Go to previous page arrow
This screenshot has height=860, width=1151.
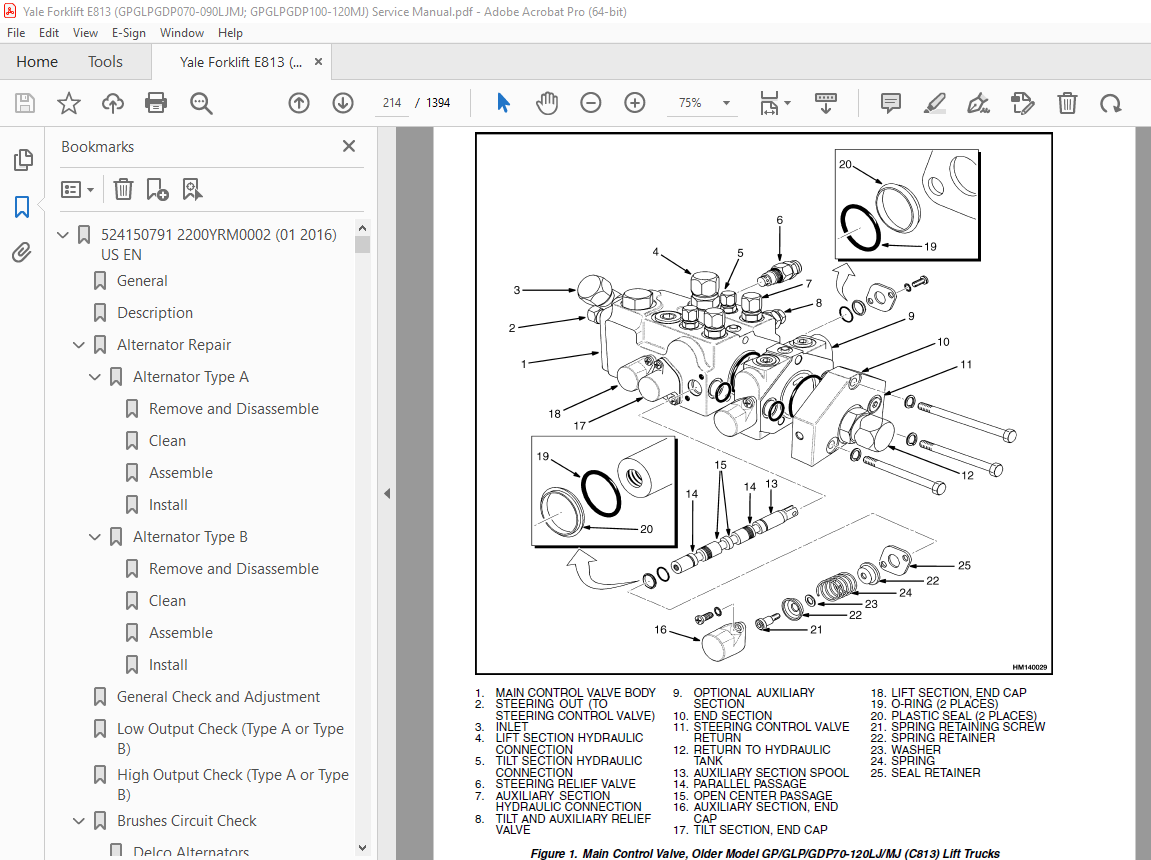(299, 103)
